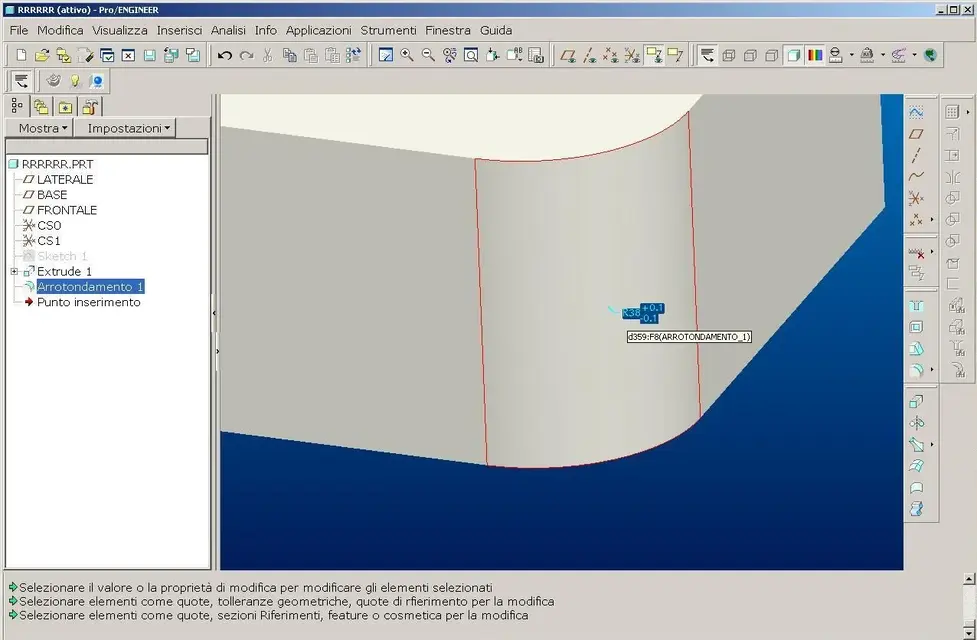This screenshot has width=977, height=640.
Task: Toggle datum axes display
Action: tap(589, 55)
